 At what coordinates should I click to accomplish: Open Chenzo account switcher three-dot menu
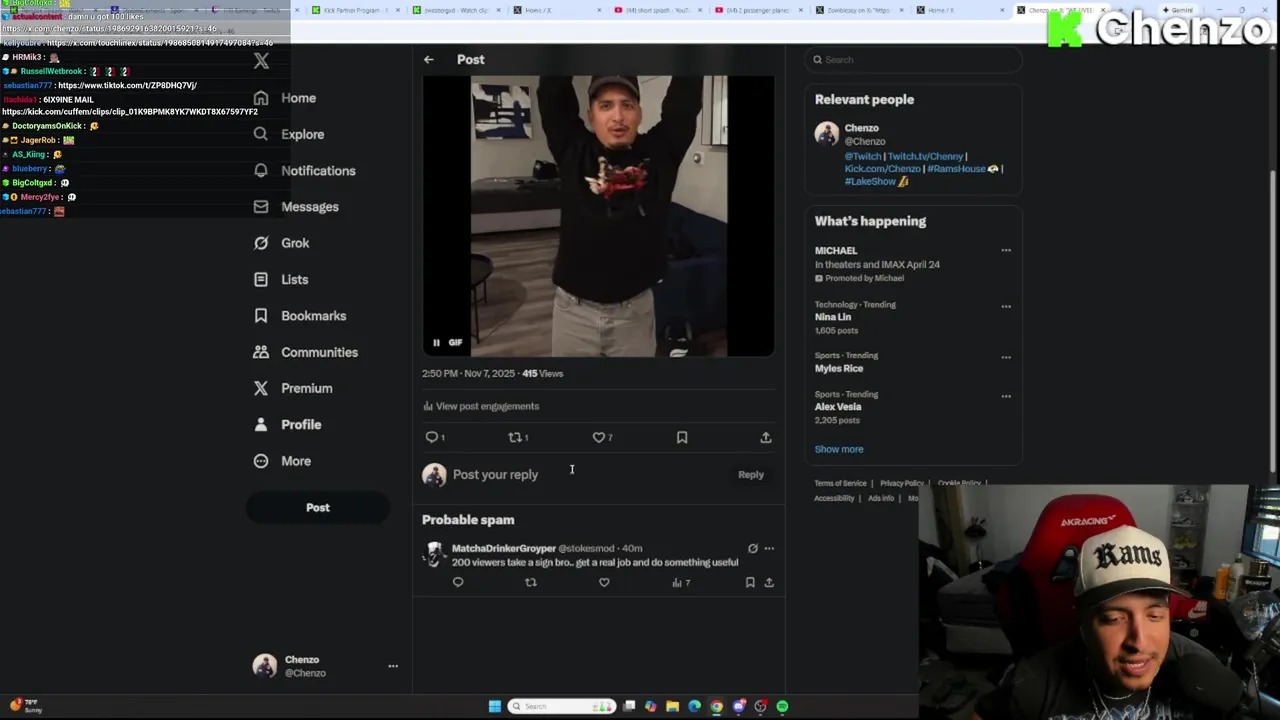(x=393, y=666)
